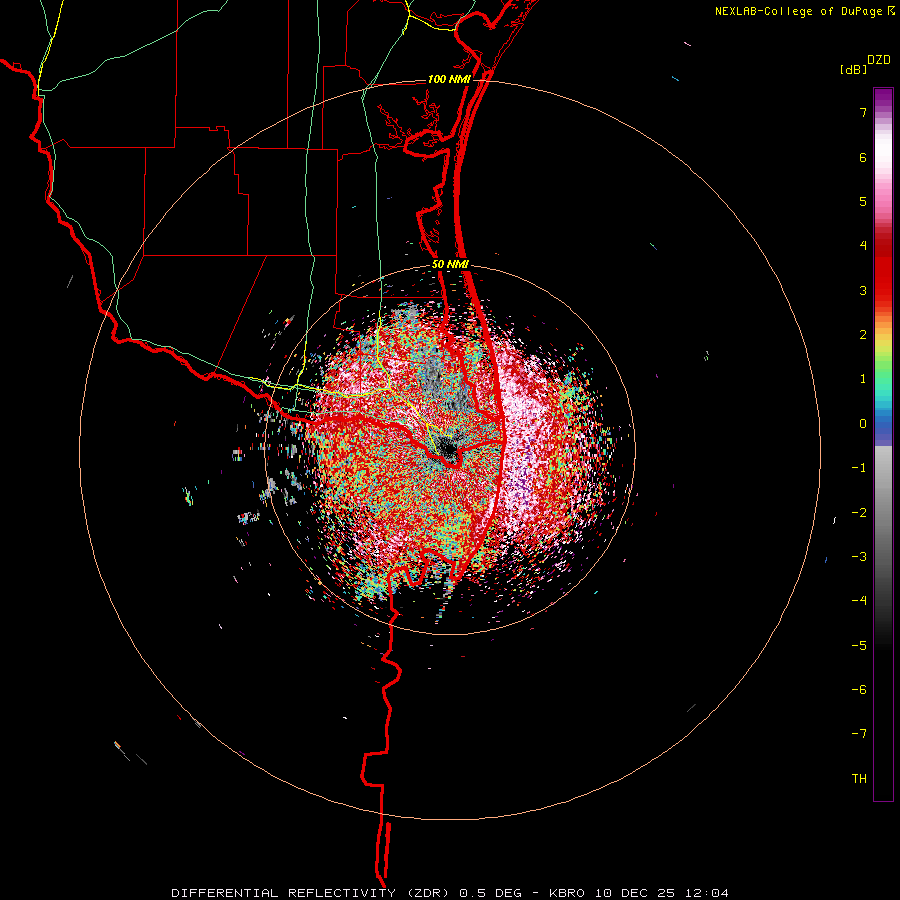Click the 100 NMI range ring label
This screenshot has width=900, height=900.
click(449, 79)
